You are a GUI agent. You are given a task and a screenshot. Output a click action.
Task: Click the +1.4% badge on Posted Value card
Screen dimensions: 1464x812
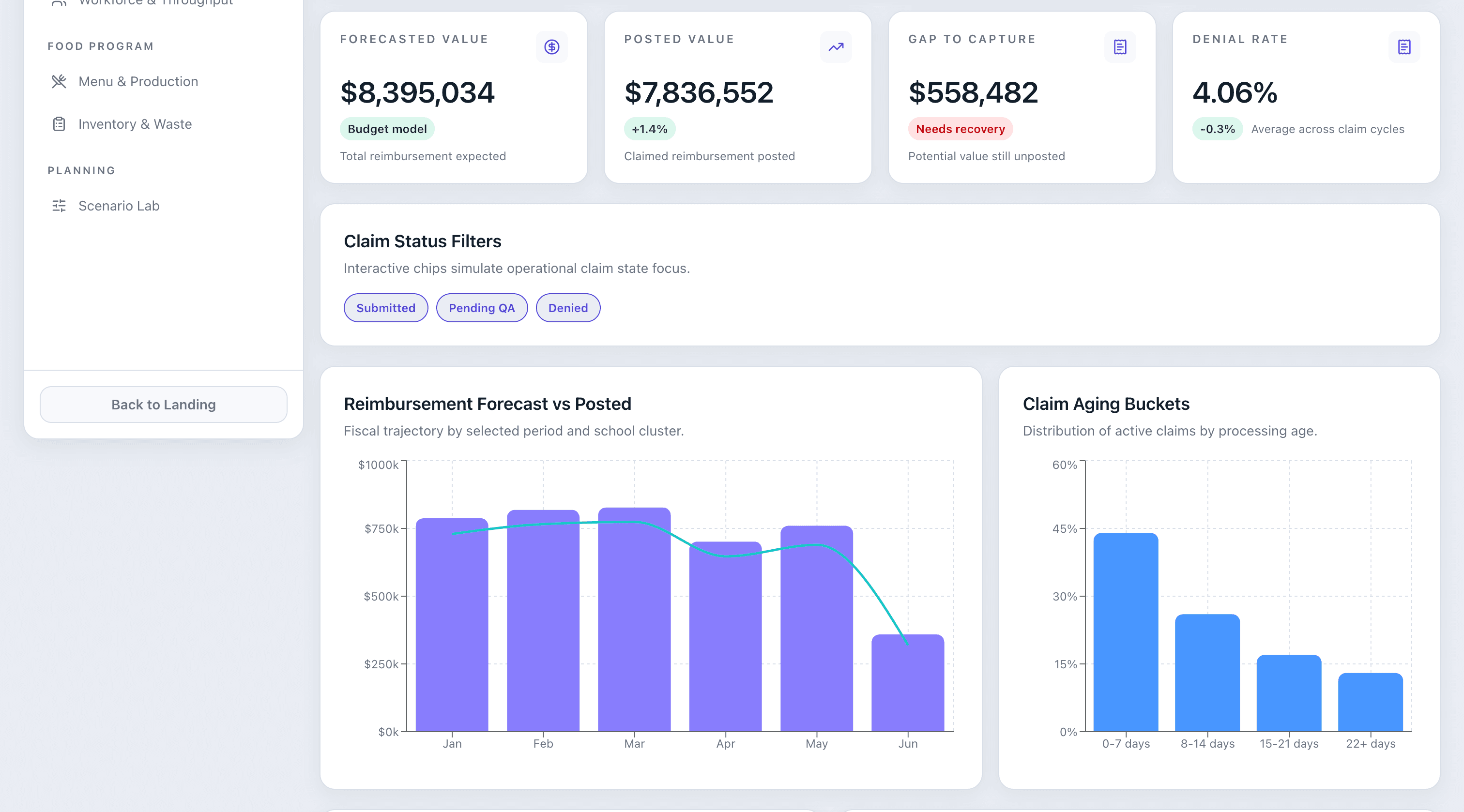[650, 129]
